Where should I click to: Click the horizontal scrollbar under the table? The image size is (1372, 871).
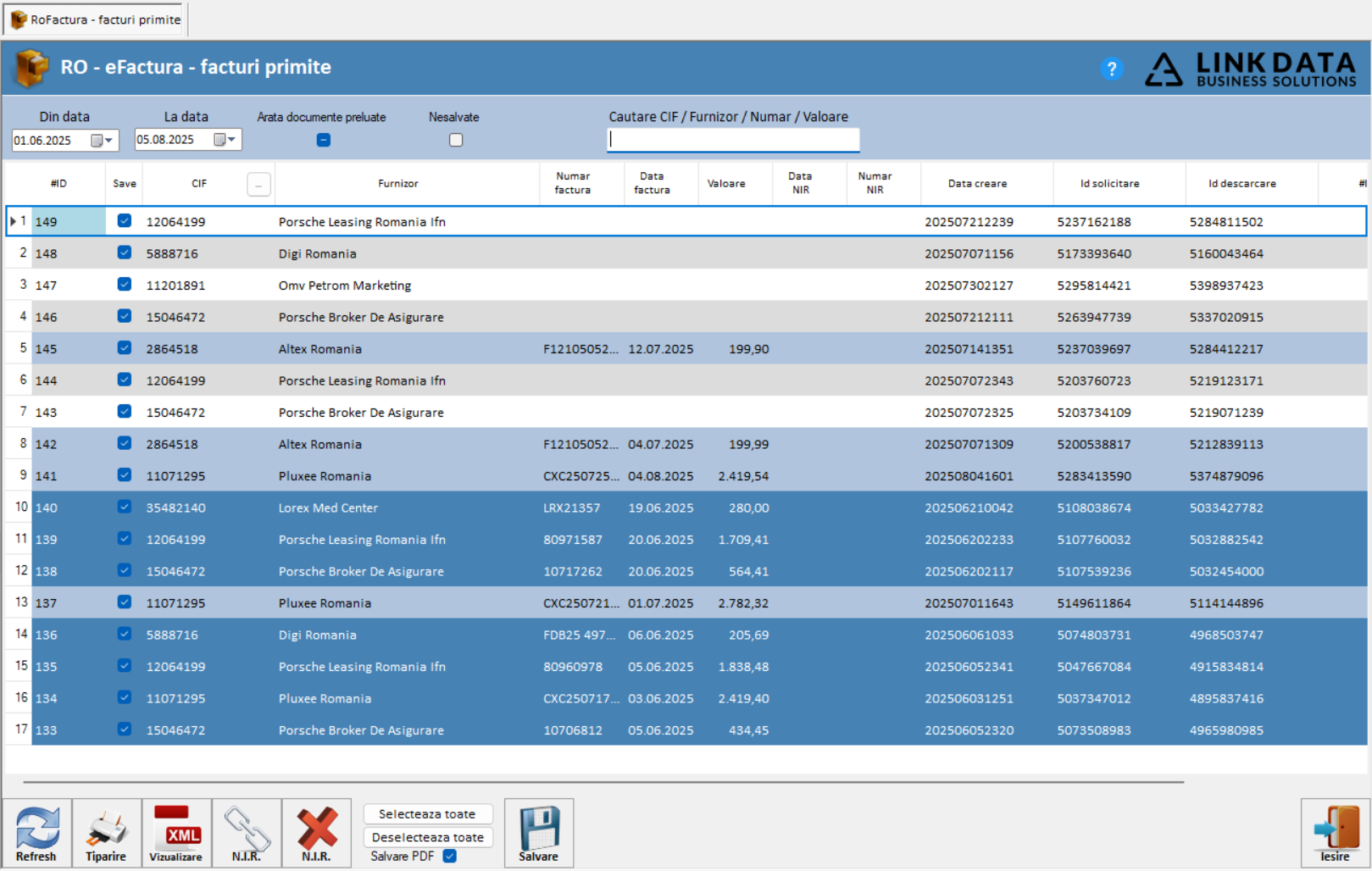[603, 782]
